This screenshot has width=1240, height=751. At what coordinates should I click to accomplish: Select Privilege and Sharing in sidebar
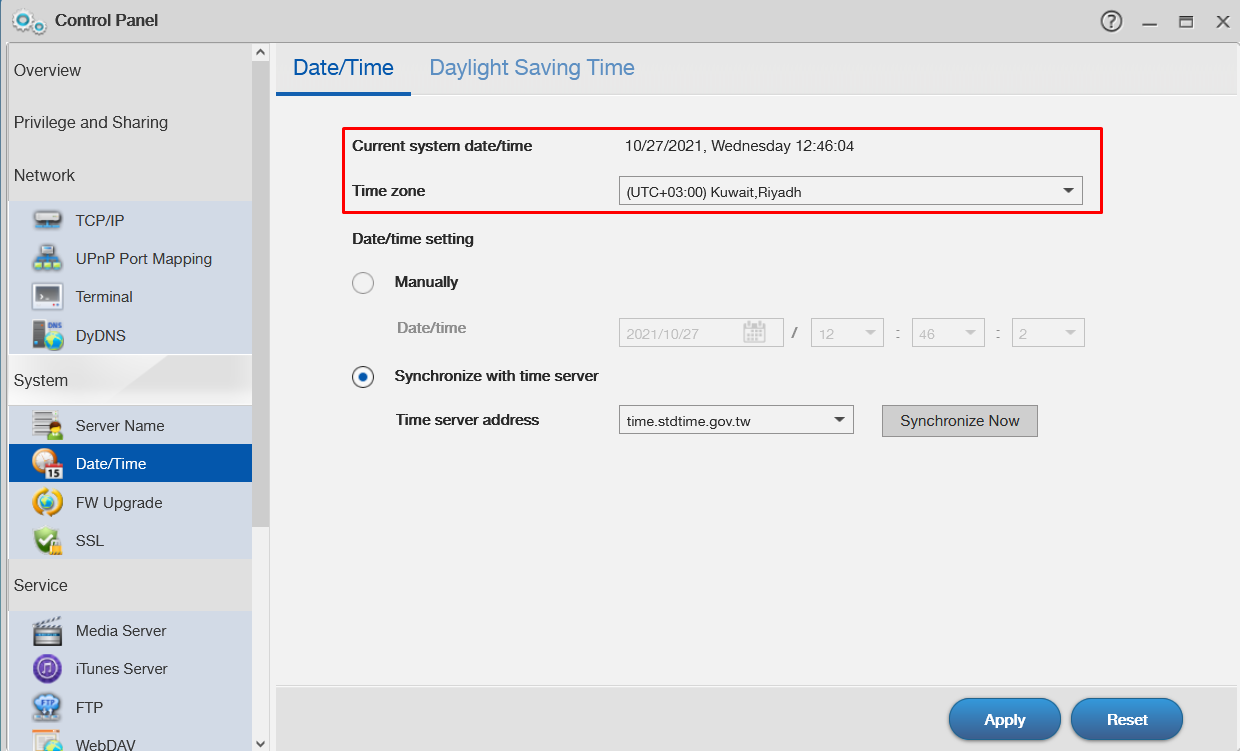coord(91,122)
